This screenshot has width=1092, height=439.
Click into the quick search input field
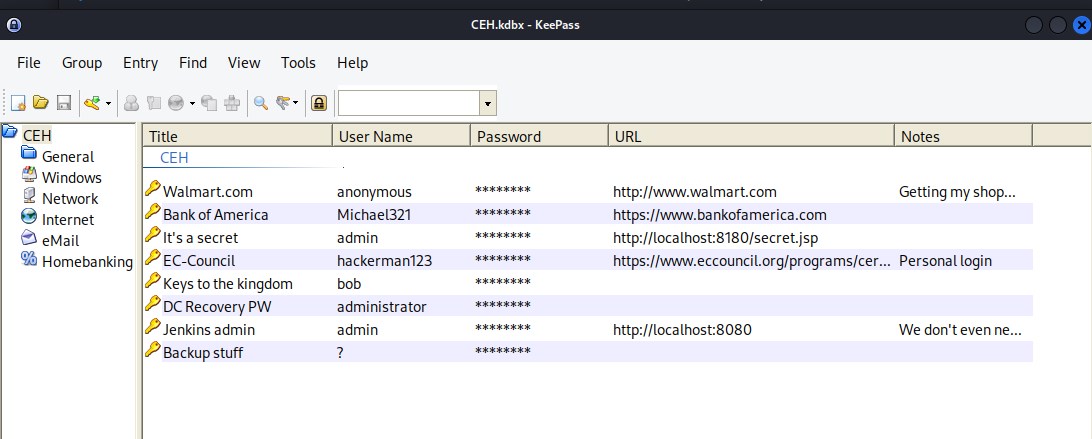point(408,103)
